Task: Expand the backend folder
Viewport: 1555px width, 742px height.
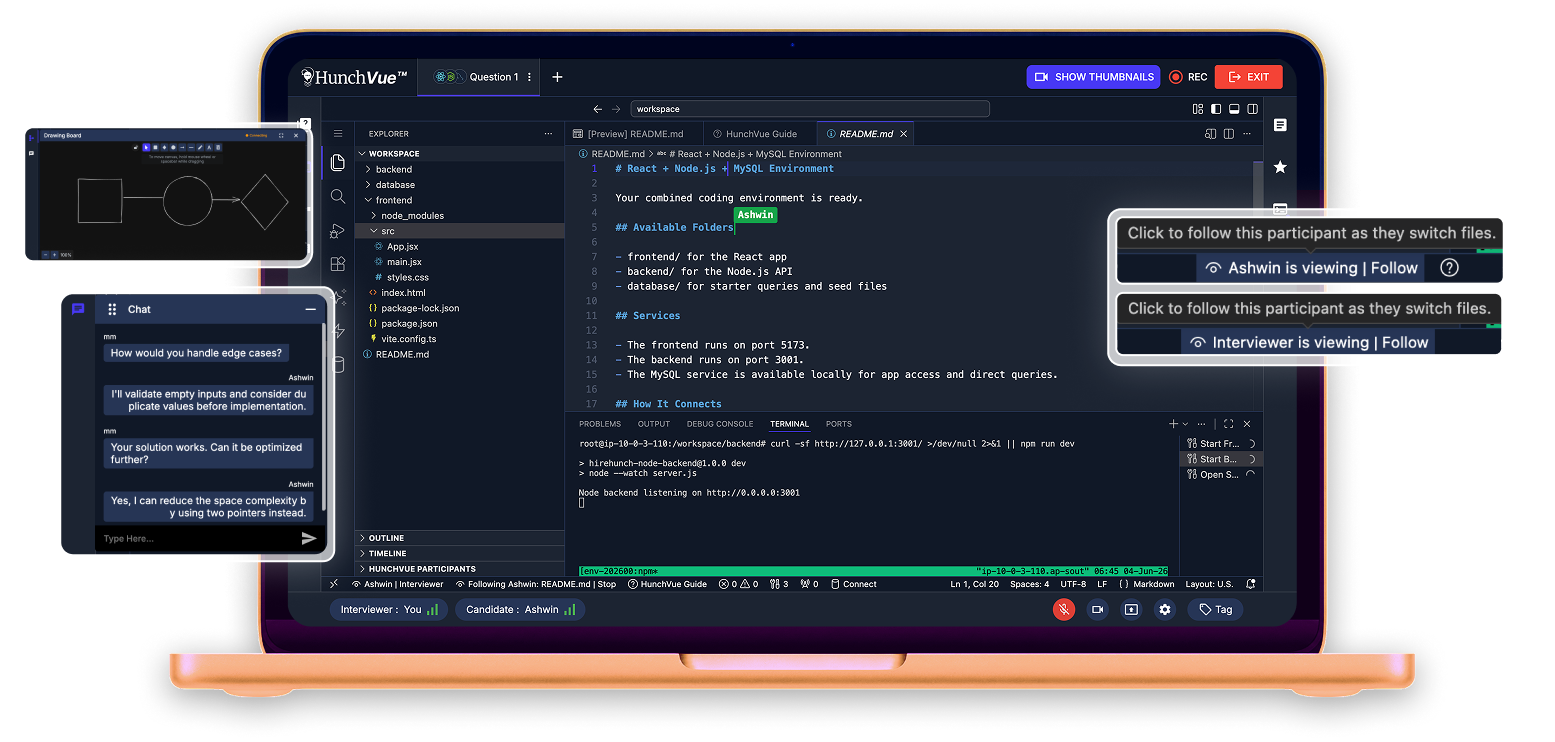Action: pos(460,169)
